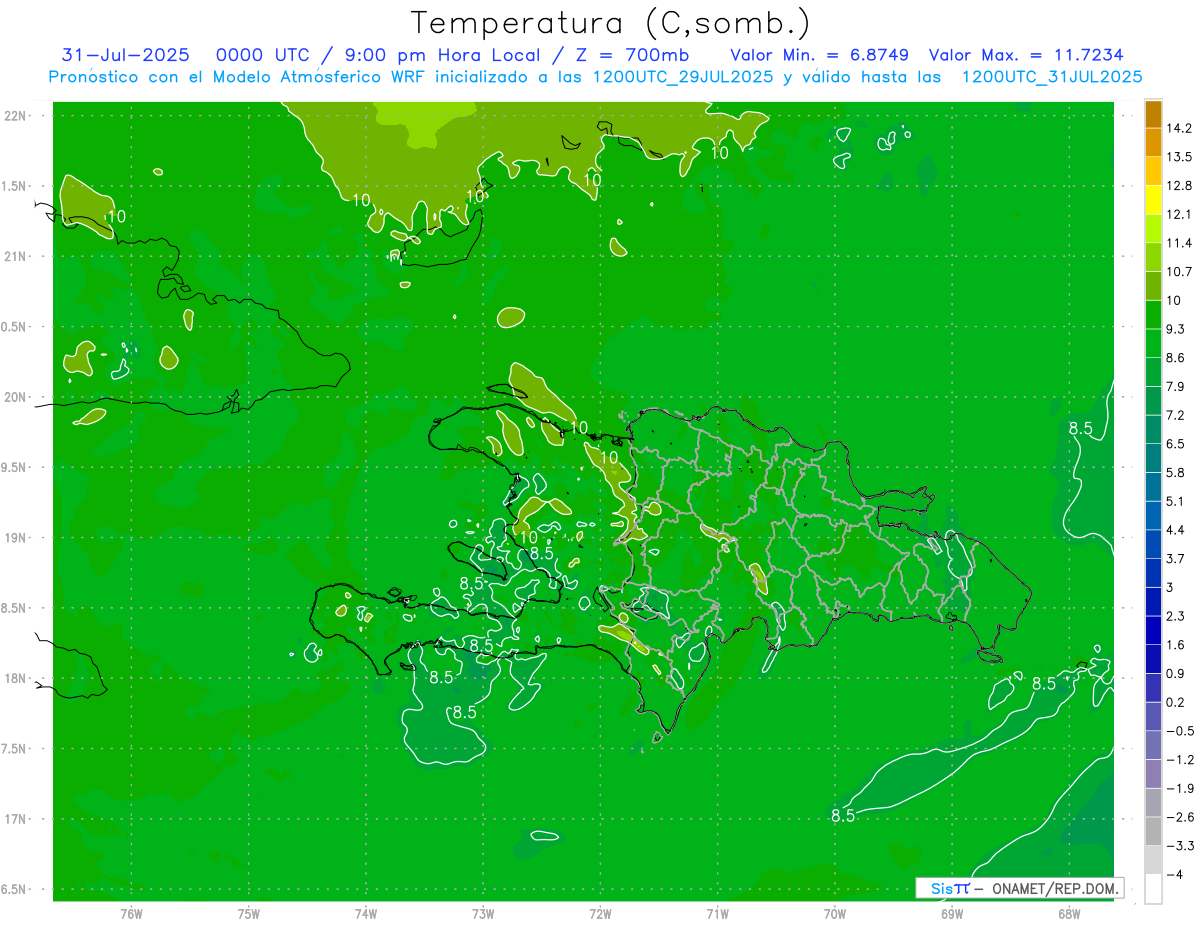The width and height of the screenshot is (1200, 927).
Task: Click the '-3.3' colorbar legend value
Action: [x=1179, y=846]
